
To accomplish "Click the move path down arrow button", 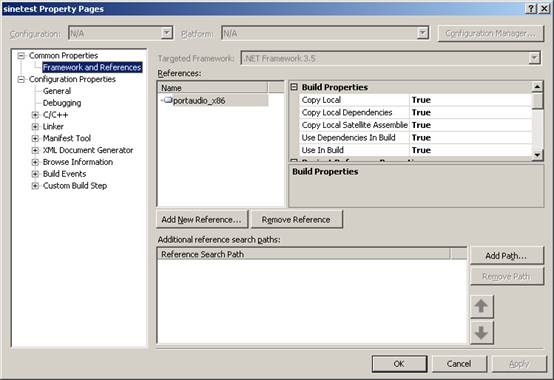I will pos(482,332).
